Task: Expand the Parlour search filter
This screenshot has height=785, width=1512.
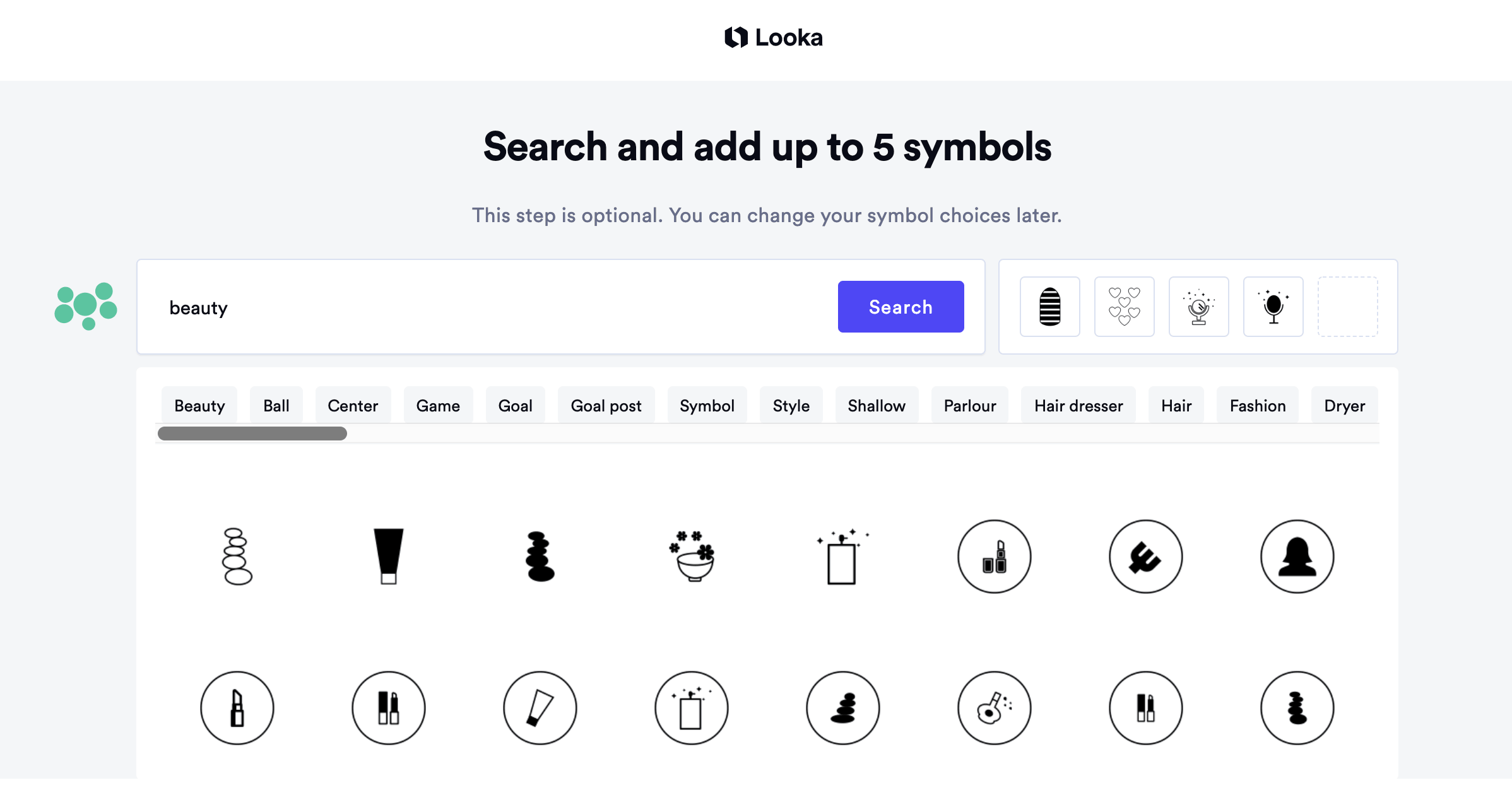Action: click(969, 405)
